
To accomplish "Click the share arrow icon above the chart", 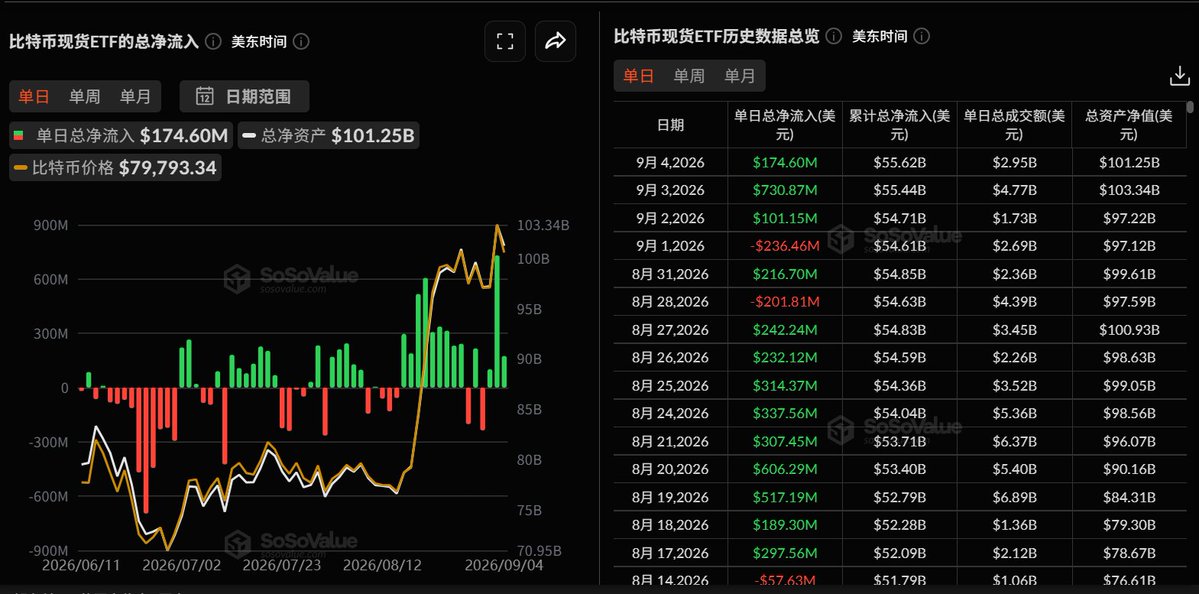I will [555, 41].
